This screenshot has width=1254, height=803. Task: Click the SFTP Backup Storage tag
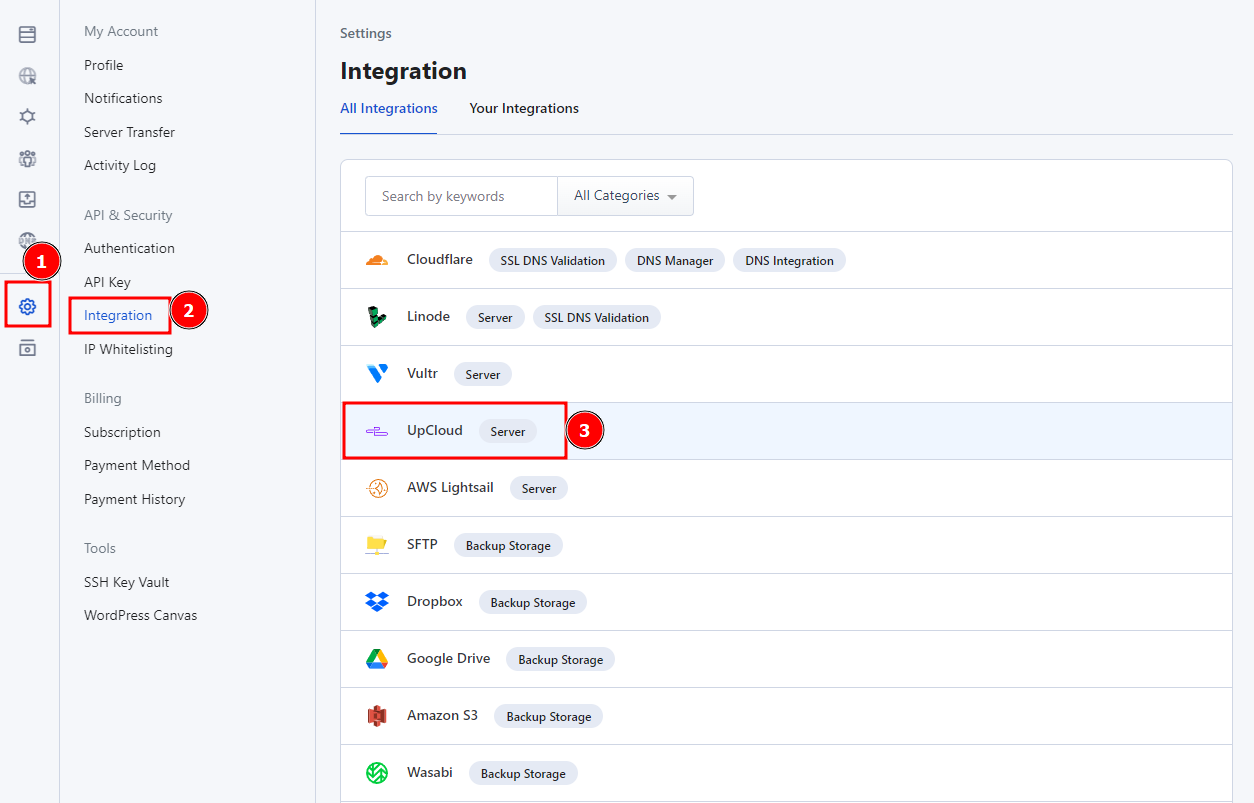point(508,545)
